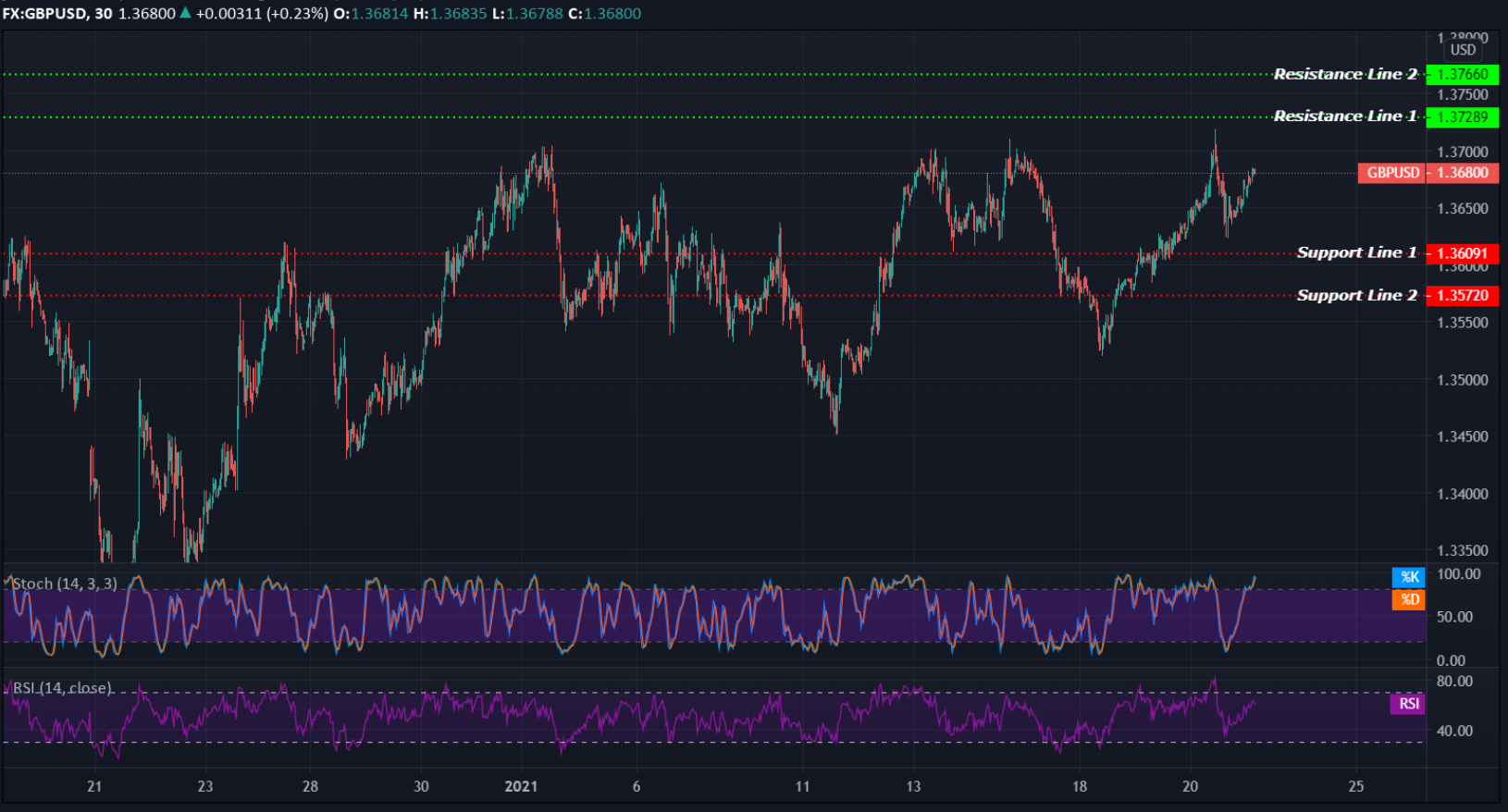Click the 1.37500 price axis value
The width and height of the screenshot is (1508, 812).
1463,94
